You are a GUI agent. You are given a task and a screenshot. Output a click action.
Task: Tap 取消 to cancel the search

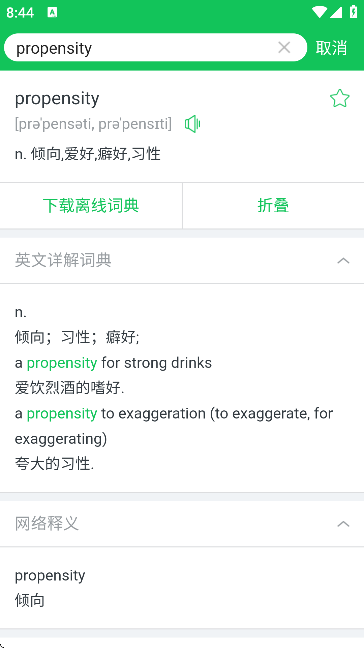click(331, 48)
